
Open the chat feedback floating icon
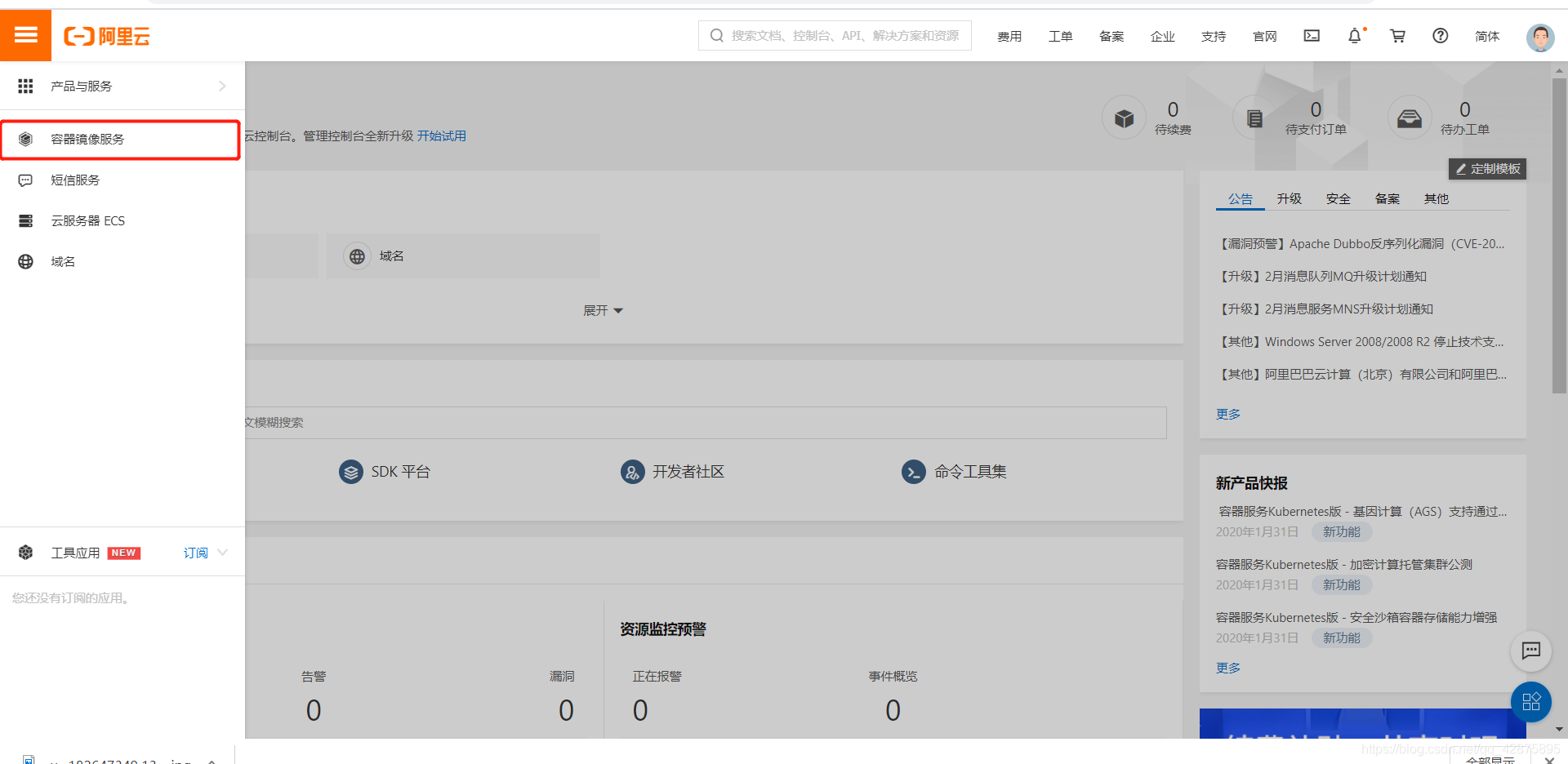[x=1531, y=651]
